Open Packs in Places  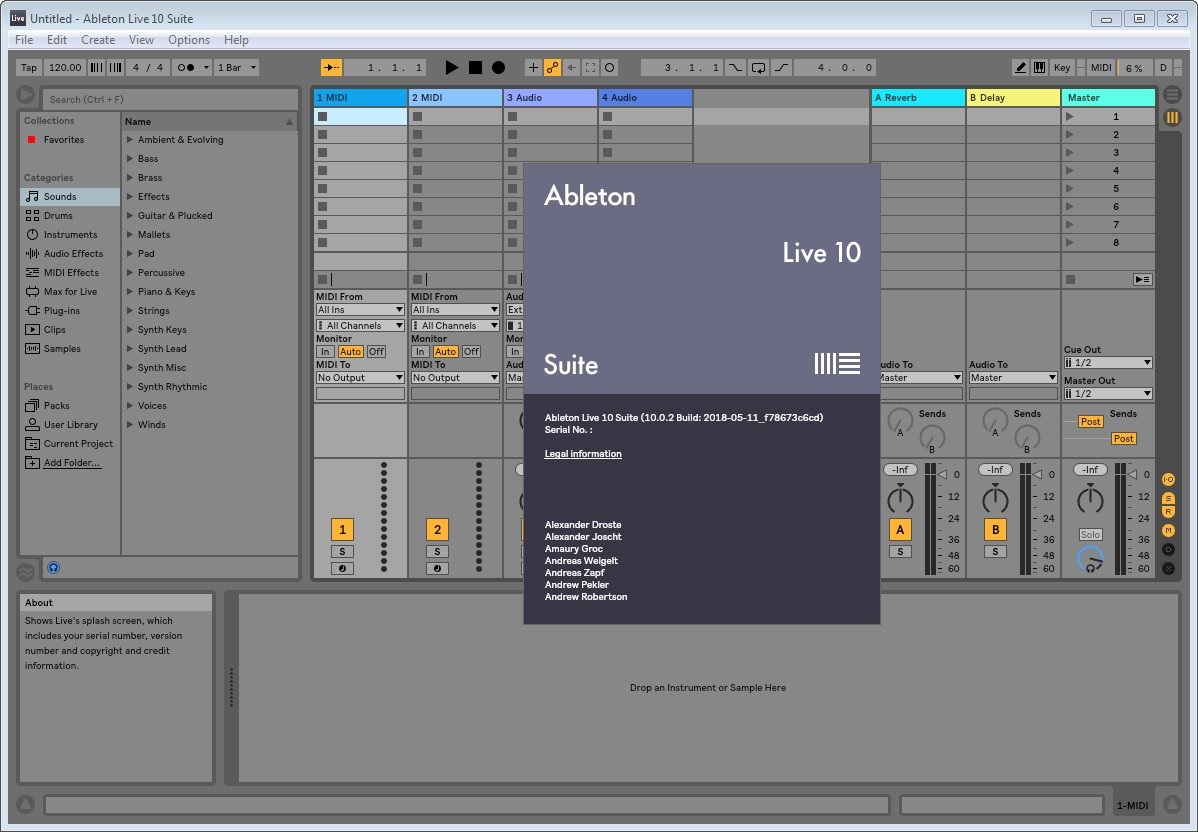pos(70,406)
